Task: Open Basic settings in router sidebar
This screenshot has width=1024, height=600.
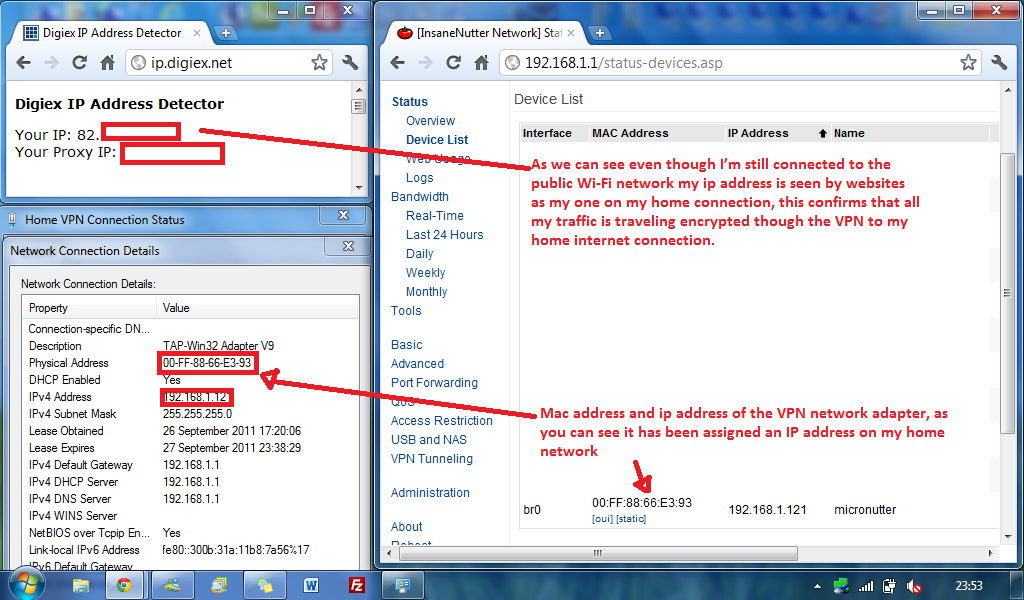Action: [x=406, y=345]
